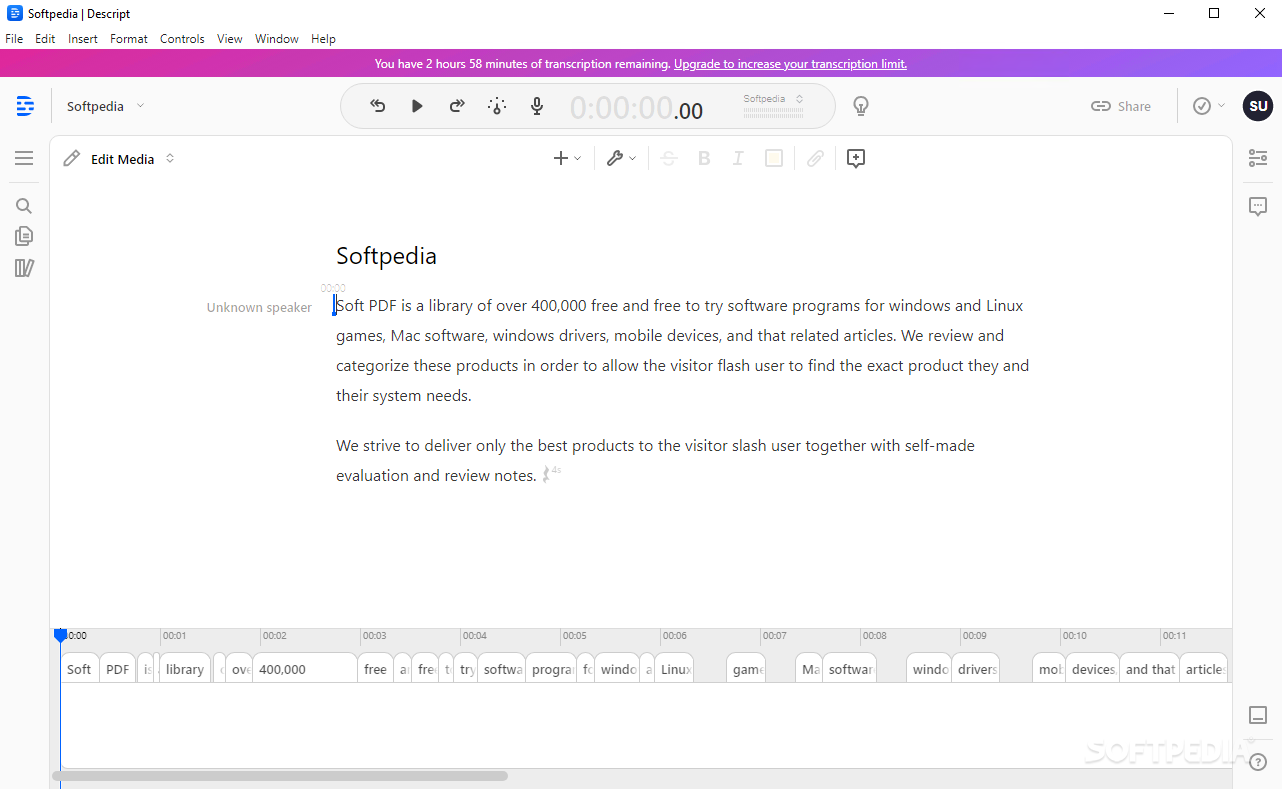1282x789 pixels.
Task: Add a comment with the speech-plus icon
Action: coord(855,158)
